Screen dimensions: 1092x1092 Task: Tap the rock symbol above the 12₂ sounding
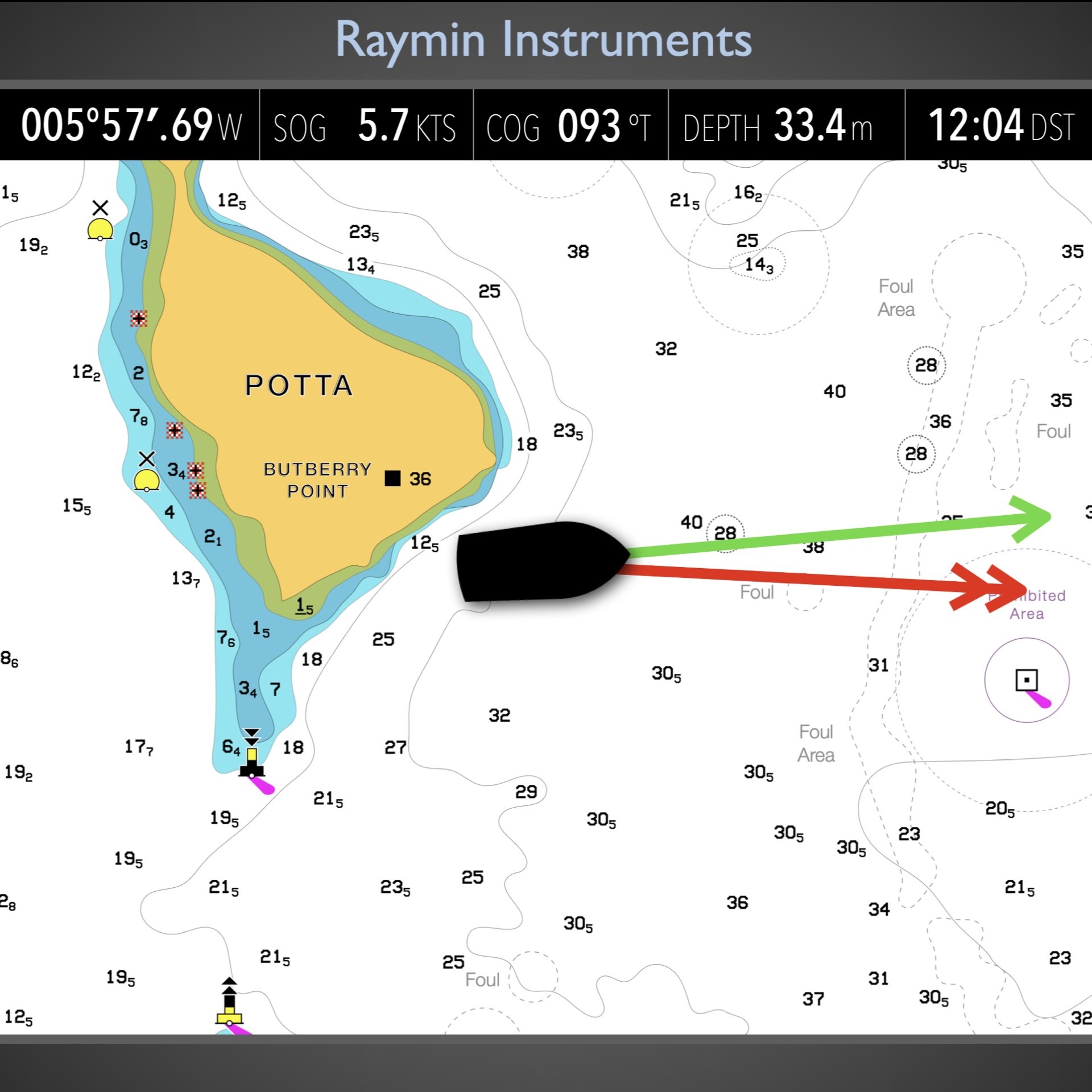tap(139, 318)
